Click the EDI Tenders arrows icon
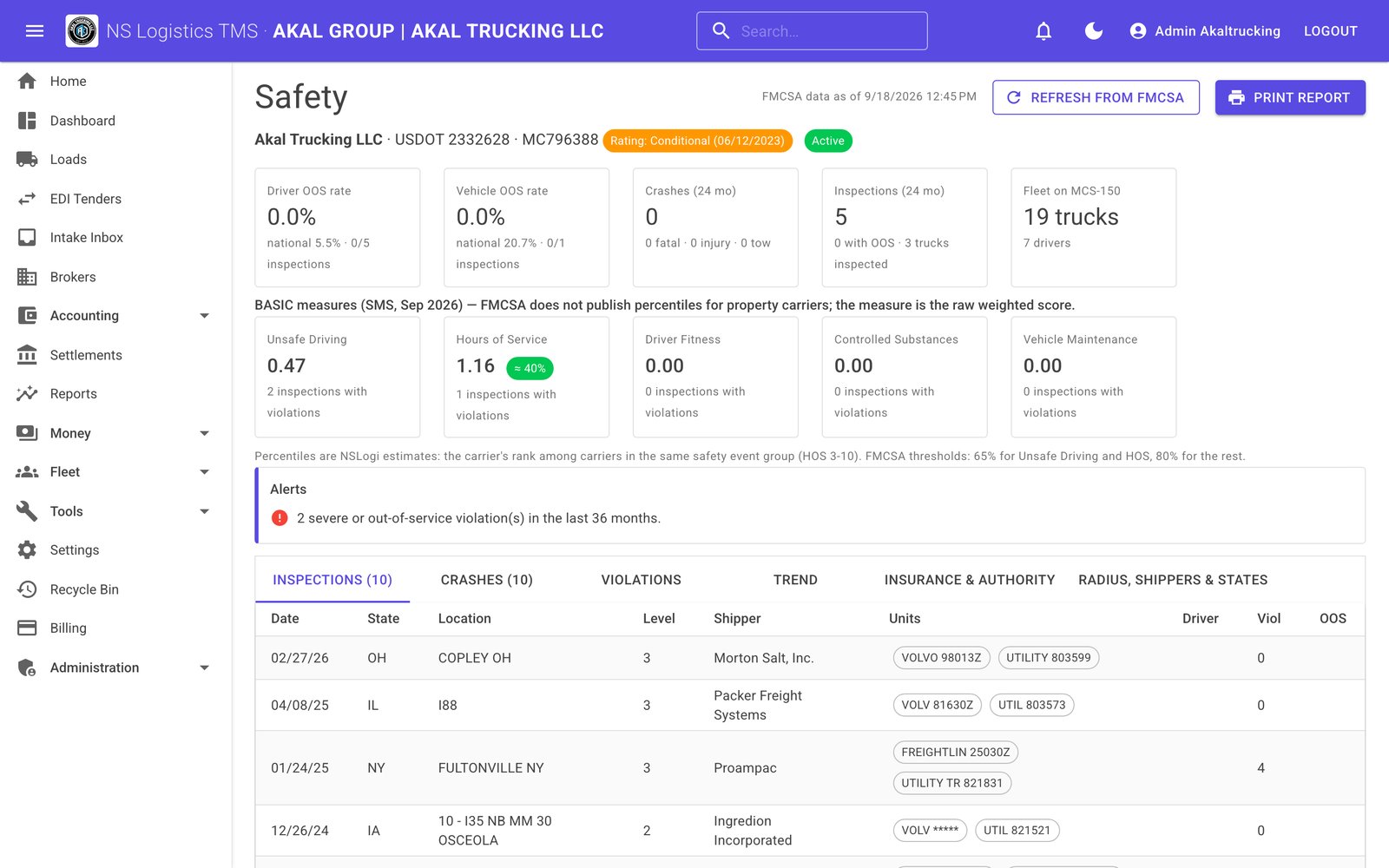Viewport: 1389px width, 868px height. click(27, 199)
